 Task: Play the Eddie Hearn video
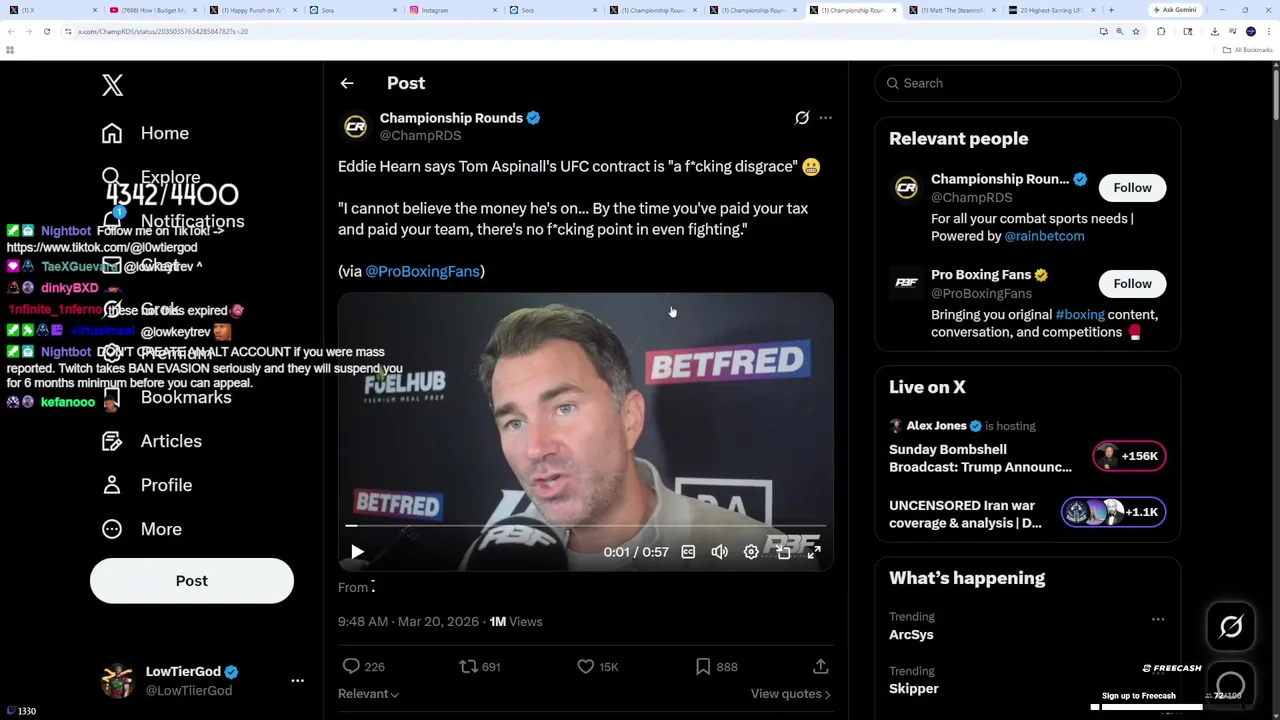click(x=357, y=552)
